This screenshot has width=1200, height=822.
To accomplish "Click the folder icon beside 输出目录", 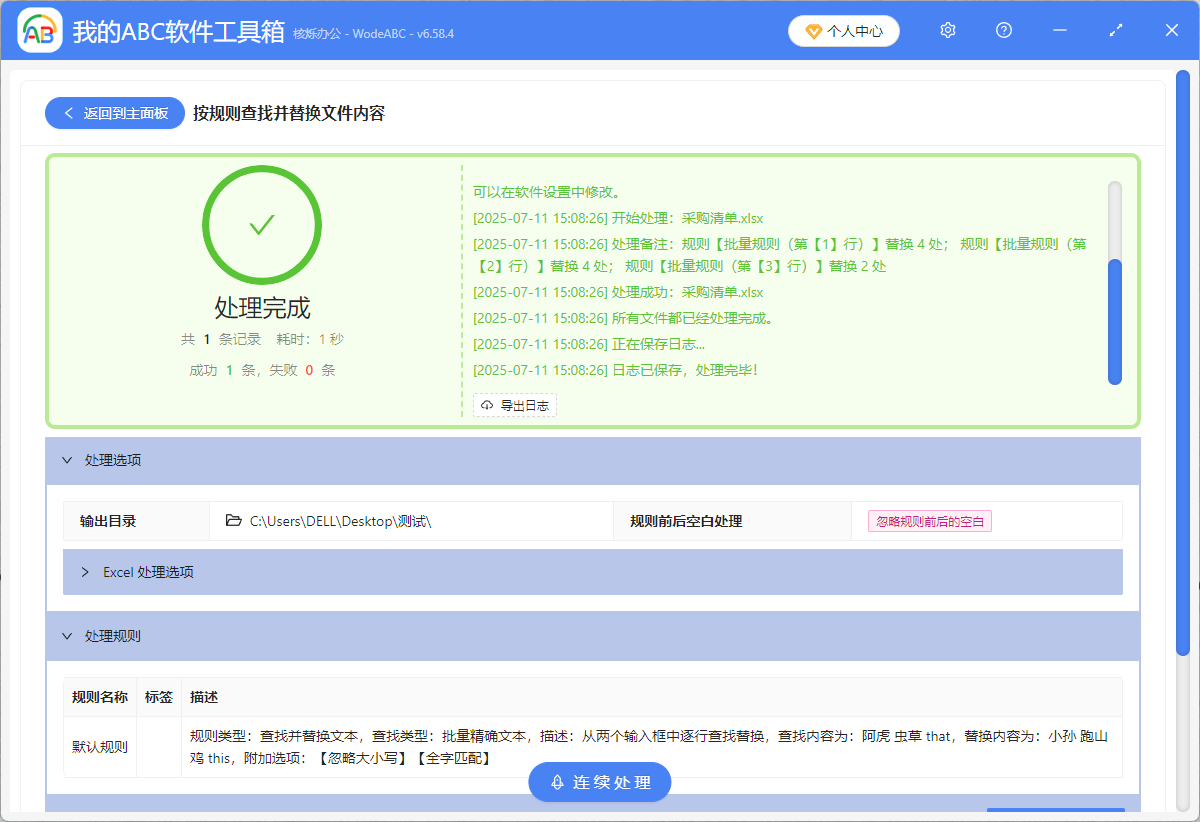I will (232, 520).
